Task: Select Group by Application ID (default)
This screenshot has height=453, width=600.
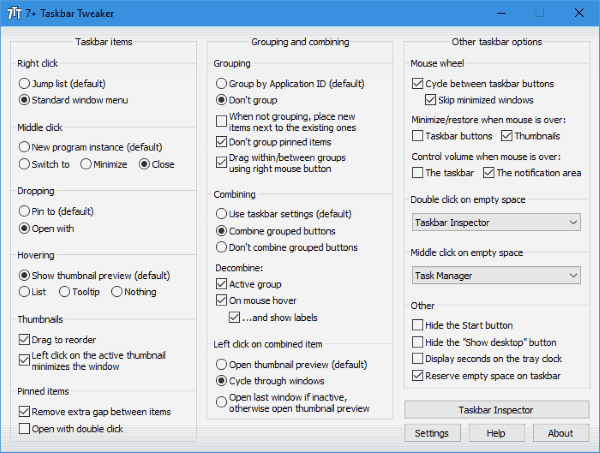Action: point(221,83)
